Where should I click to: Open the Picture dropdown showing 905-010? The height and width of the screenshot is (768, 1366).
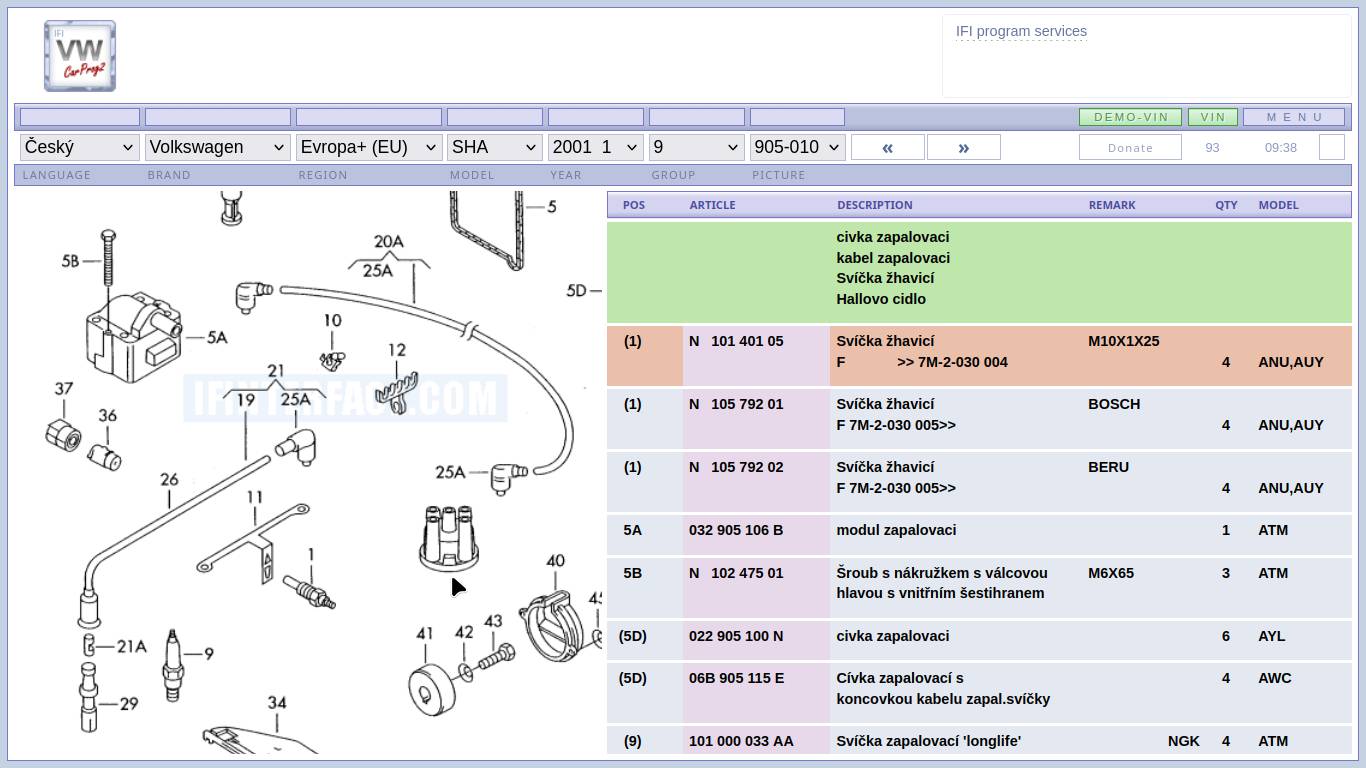click(797, 147)
